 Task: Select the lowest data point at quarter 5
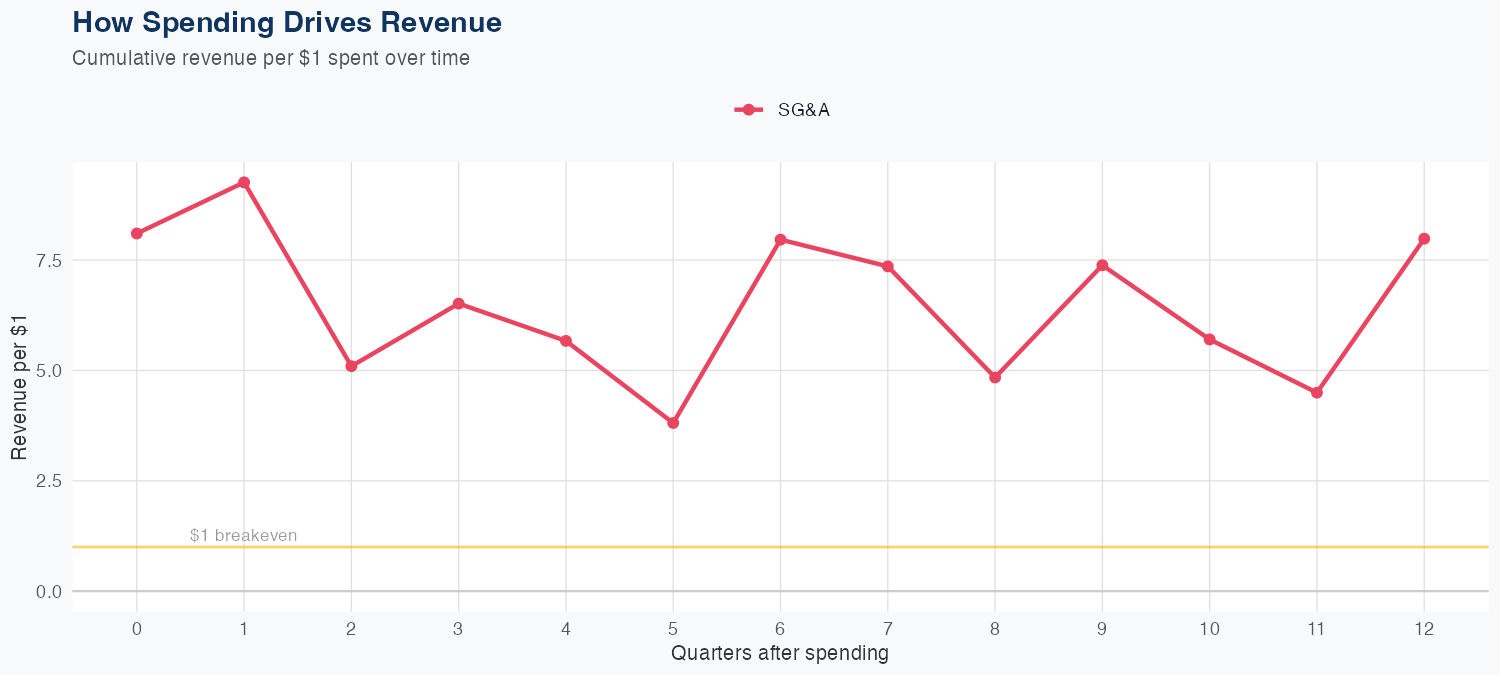click(x=673, y=423)
